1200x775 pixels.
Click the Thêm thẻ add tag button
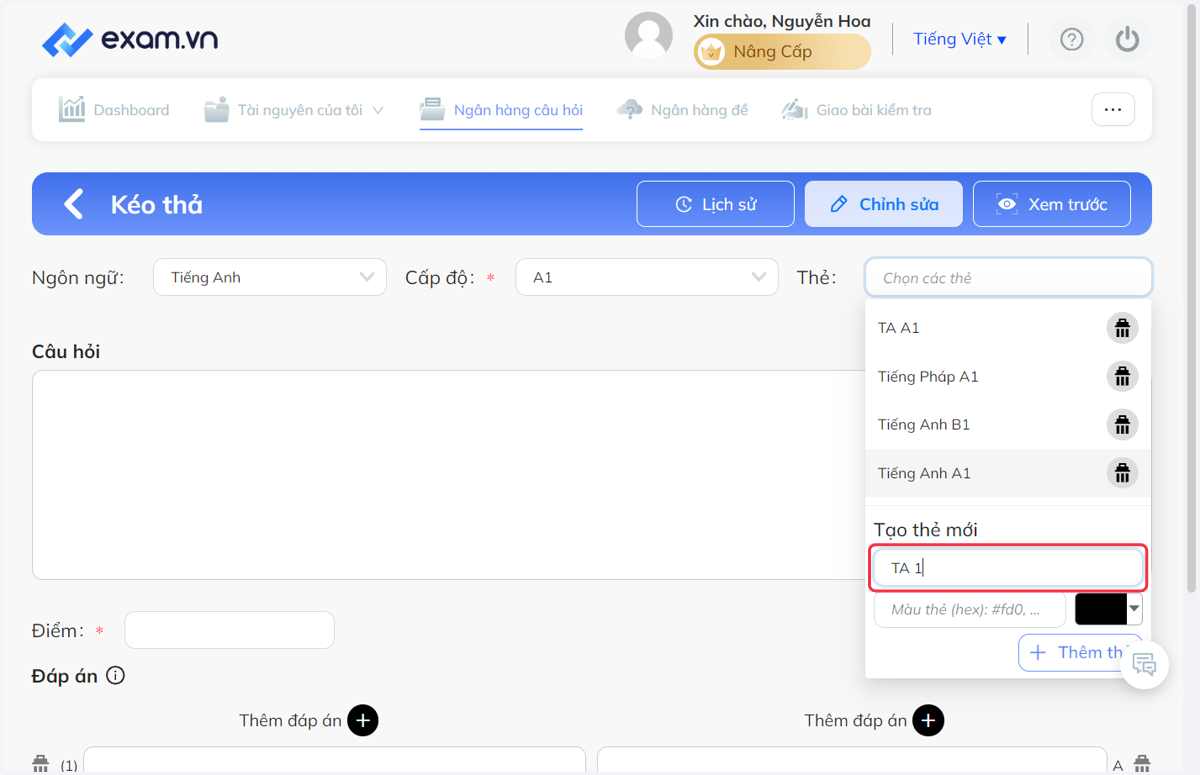tap(1080, 652)
